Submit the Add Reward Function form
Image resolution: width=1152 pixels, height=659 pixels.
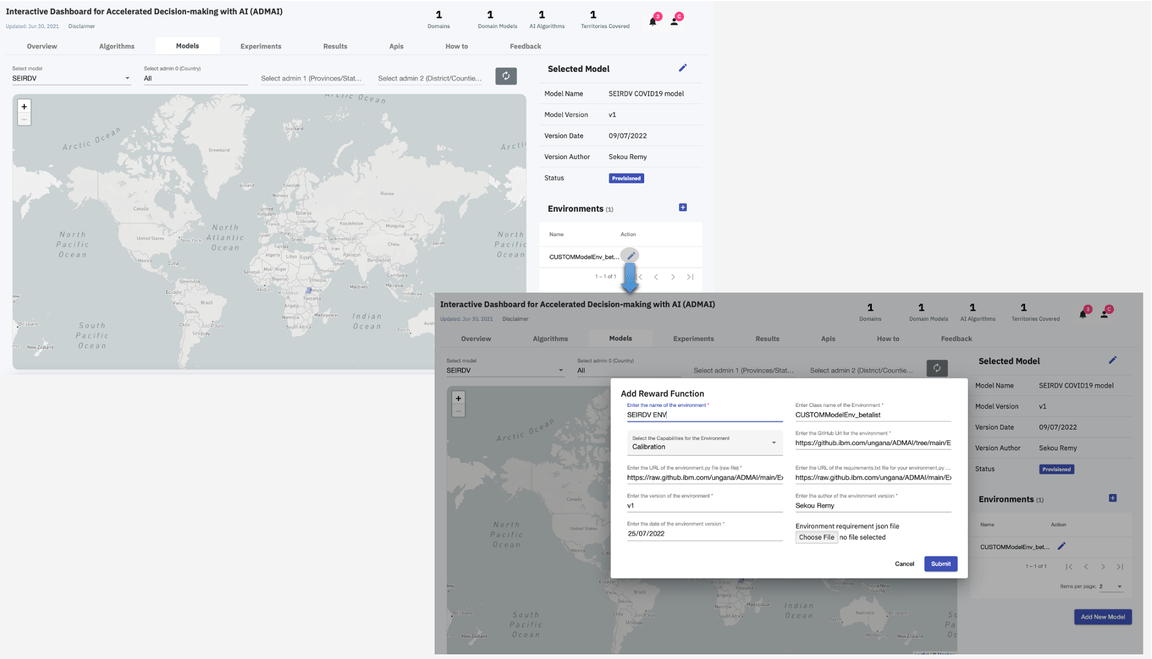[940, 564]
